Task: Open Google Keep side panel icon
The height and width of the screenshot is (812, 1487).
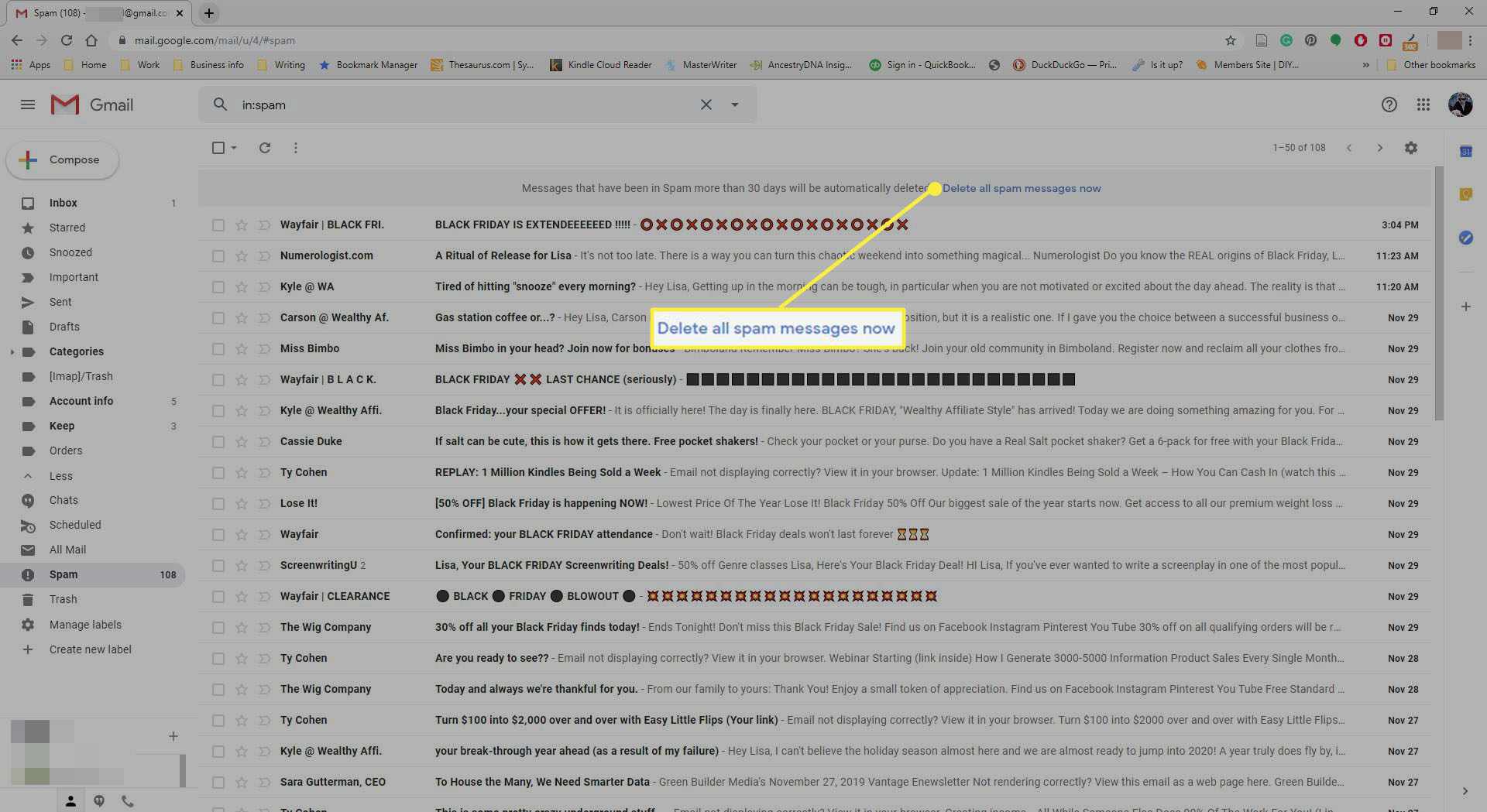Action: coord(1466,194)
